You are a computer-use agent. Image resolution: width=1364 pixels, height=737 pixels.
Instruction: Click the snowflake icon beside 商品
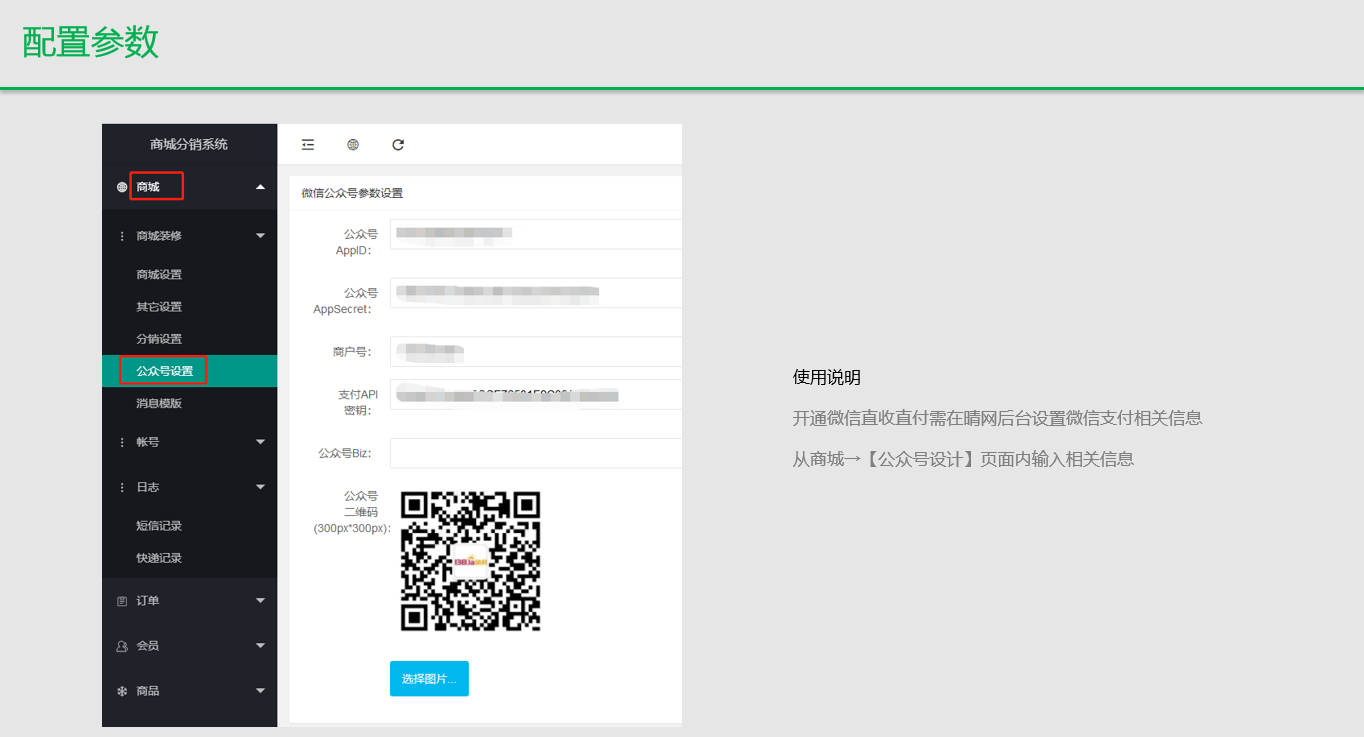122,691
